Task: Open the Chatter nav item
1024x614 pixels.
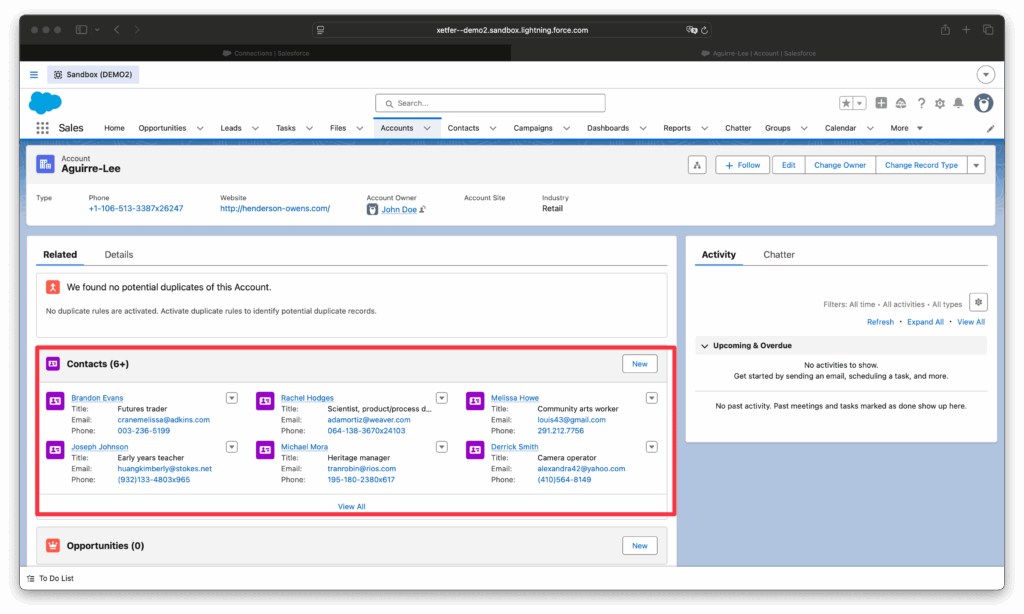Action: [x=738, y=129]
